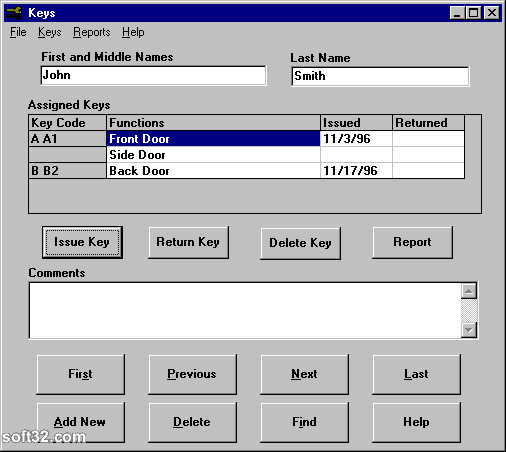The width and height of the screenshot is (506, 452).
Task: Click the Help button at bottom right
Action: click(416, 422)
